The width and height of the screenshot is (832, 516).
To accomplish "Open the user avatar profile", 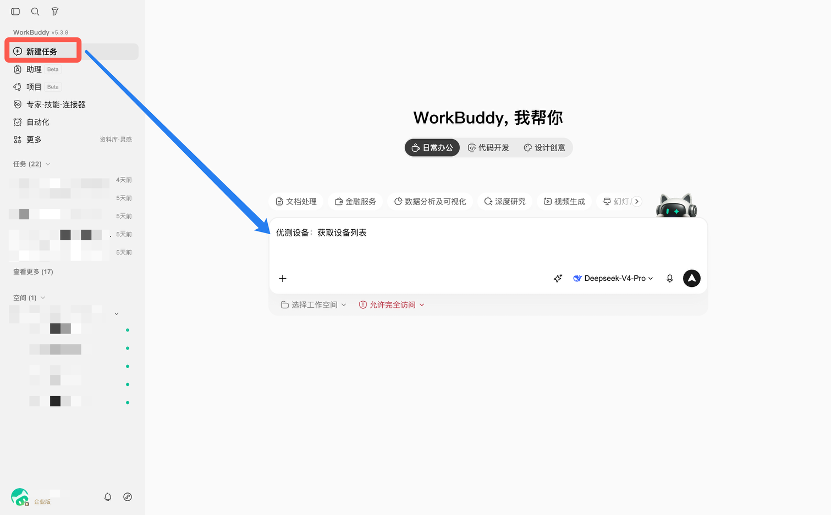I will pyautogui.click(x=20, y=497).
